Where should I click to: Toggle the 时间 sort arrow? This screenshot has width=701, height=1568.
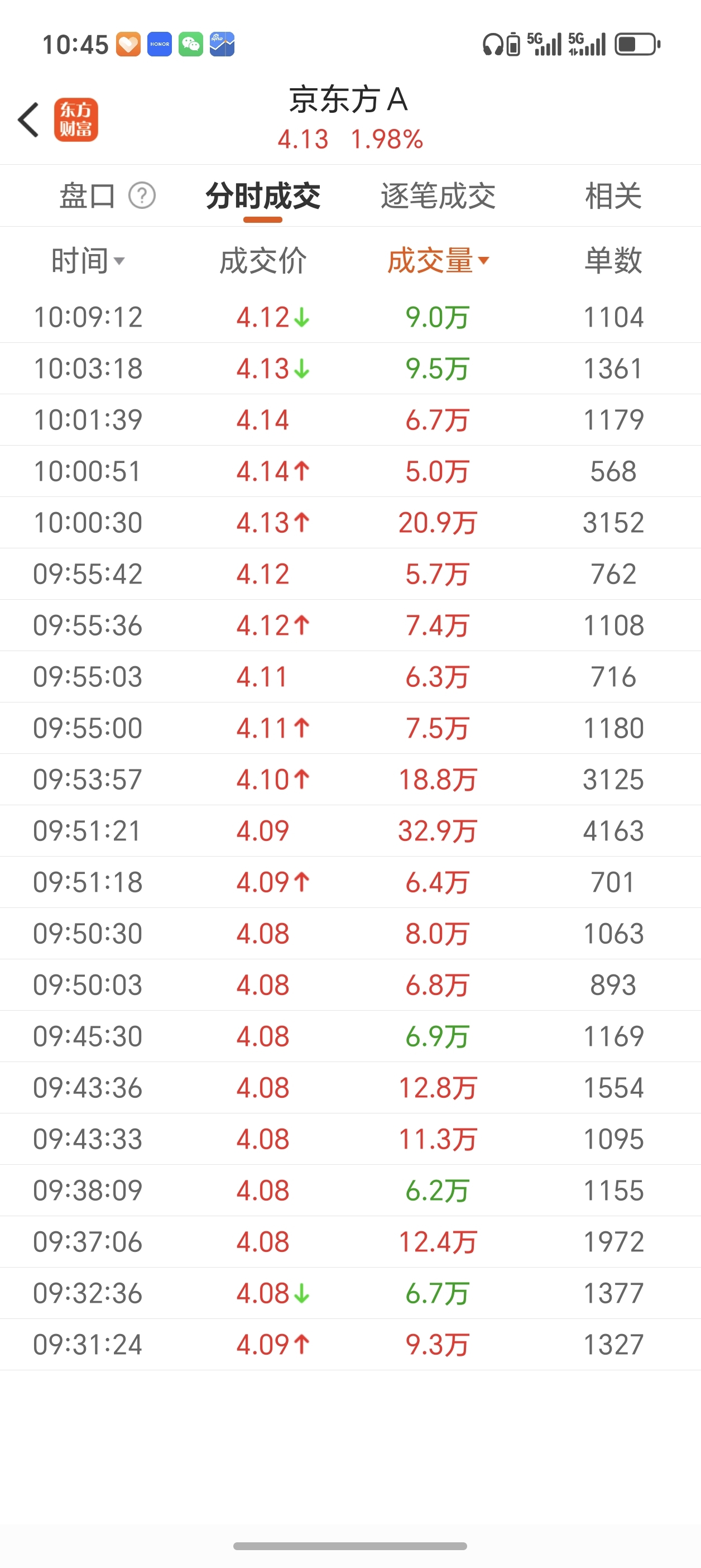tap(119, 261)
